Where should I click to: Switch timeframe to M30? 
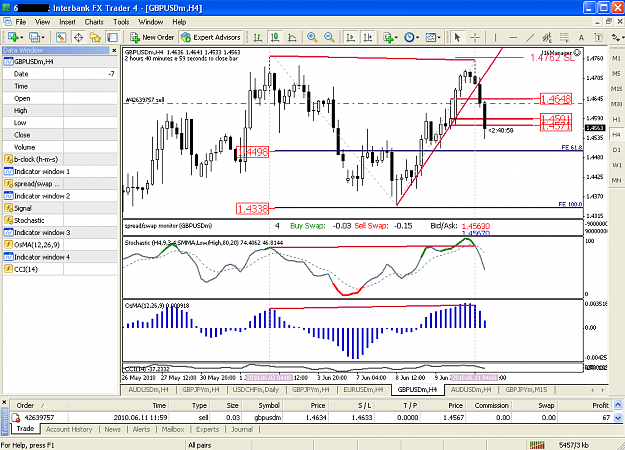point(616,104)
